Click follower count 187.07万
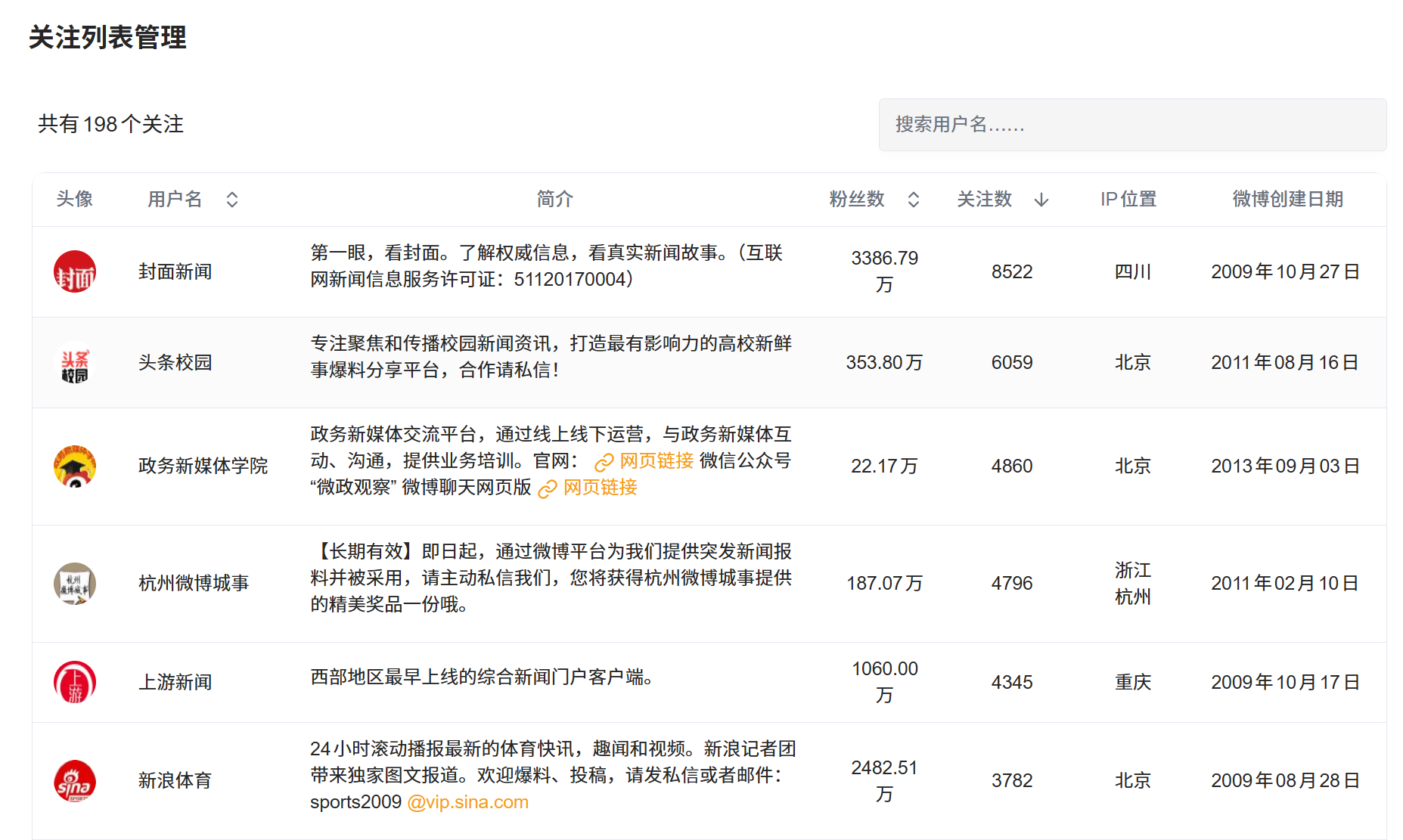Screen dimensions: 1403x840 (x=885, y=584)
